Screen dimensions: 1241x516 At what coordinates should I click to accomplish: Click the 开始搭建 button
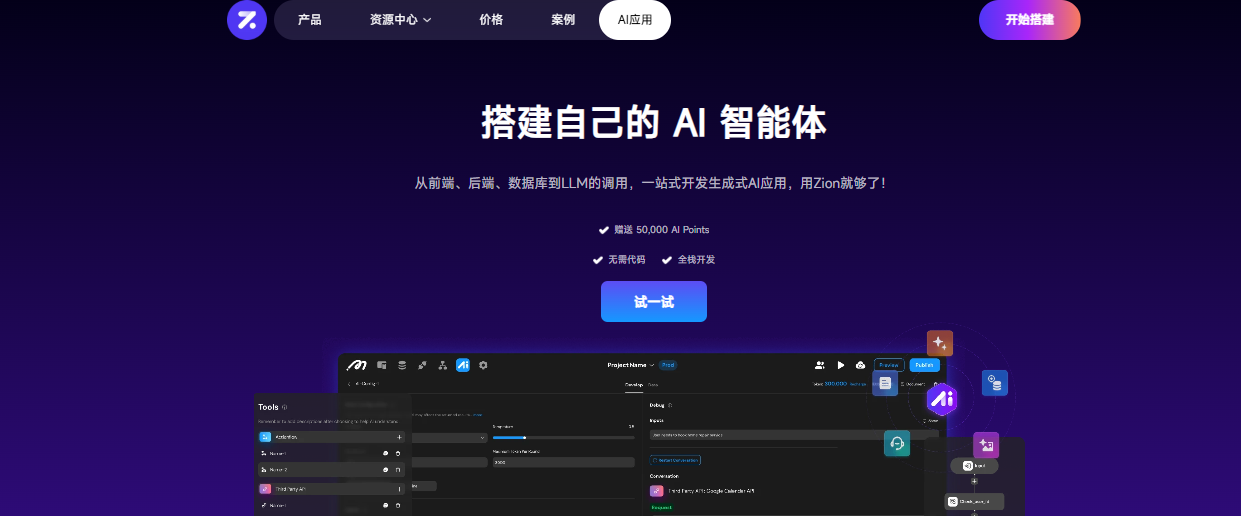(1030, 20)
